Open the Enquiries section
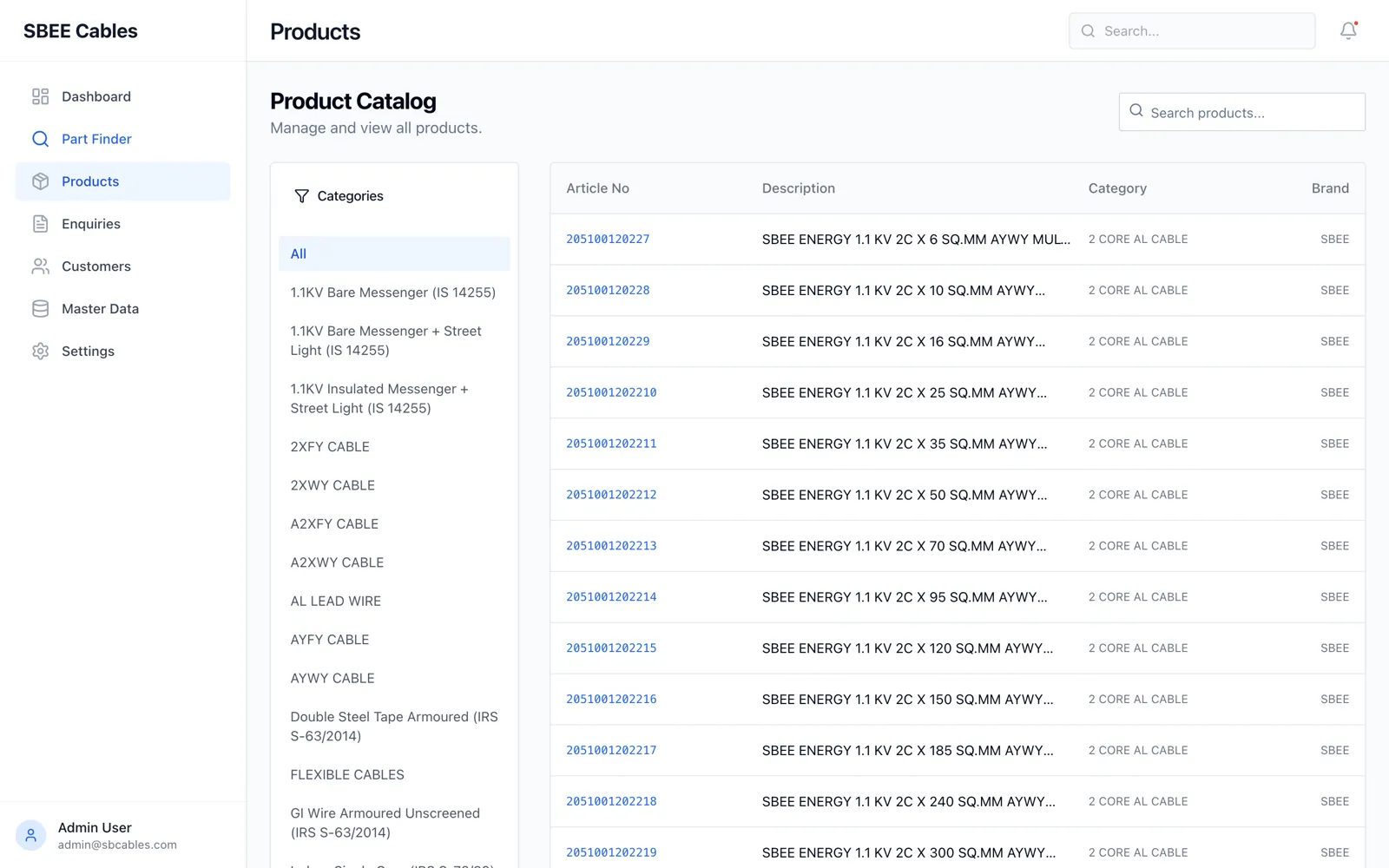The height and width of the screenshot is (868, 1389). (122, 224)
